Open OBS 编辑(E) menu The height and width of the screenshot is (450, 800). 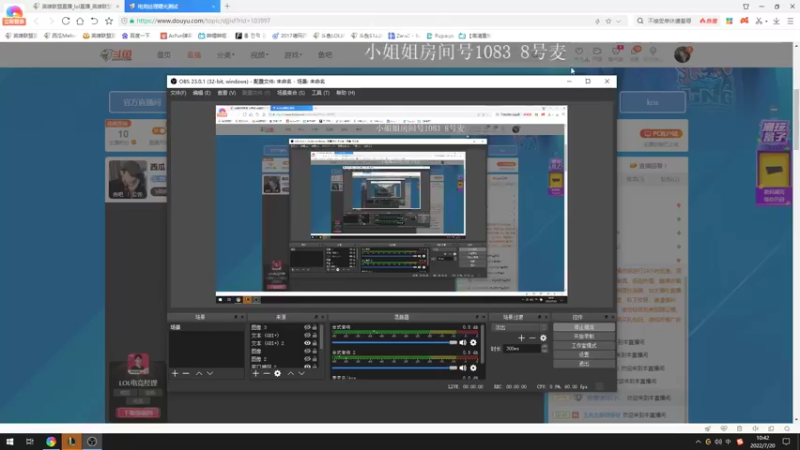click(202, 93)
